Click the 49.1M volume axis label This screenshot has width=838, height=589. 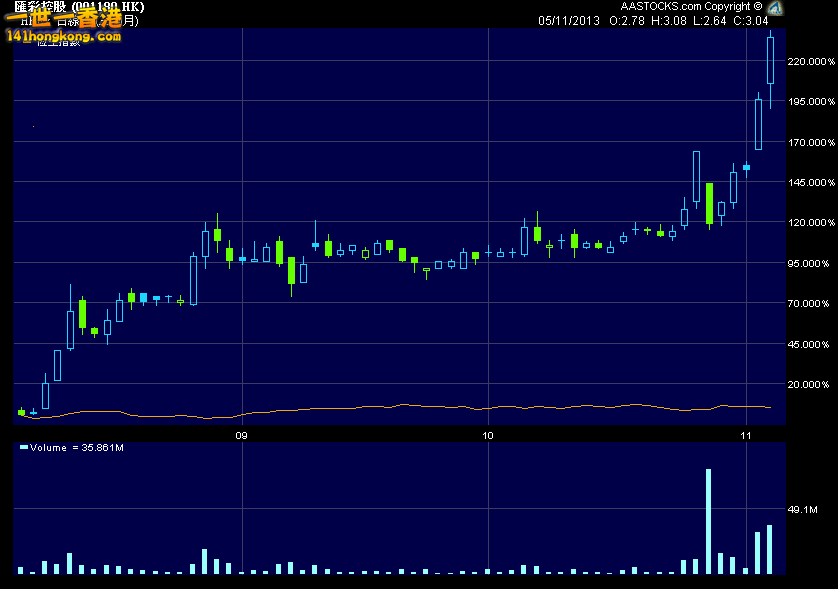click(x=803, y=509)
